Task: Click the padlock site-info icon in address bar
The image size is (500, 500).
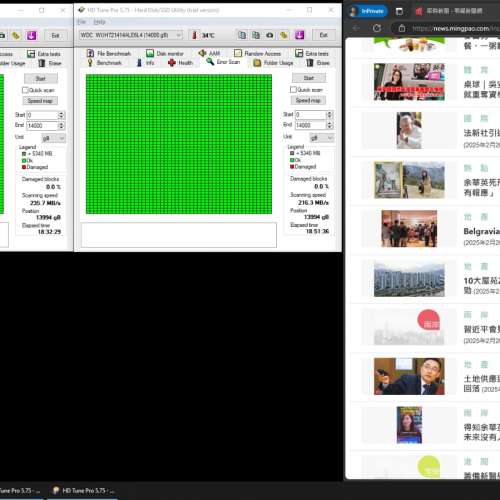Action: click(402, 28)
